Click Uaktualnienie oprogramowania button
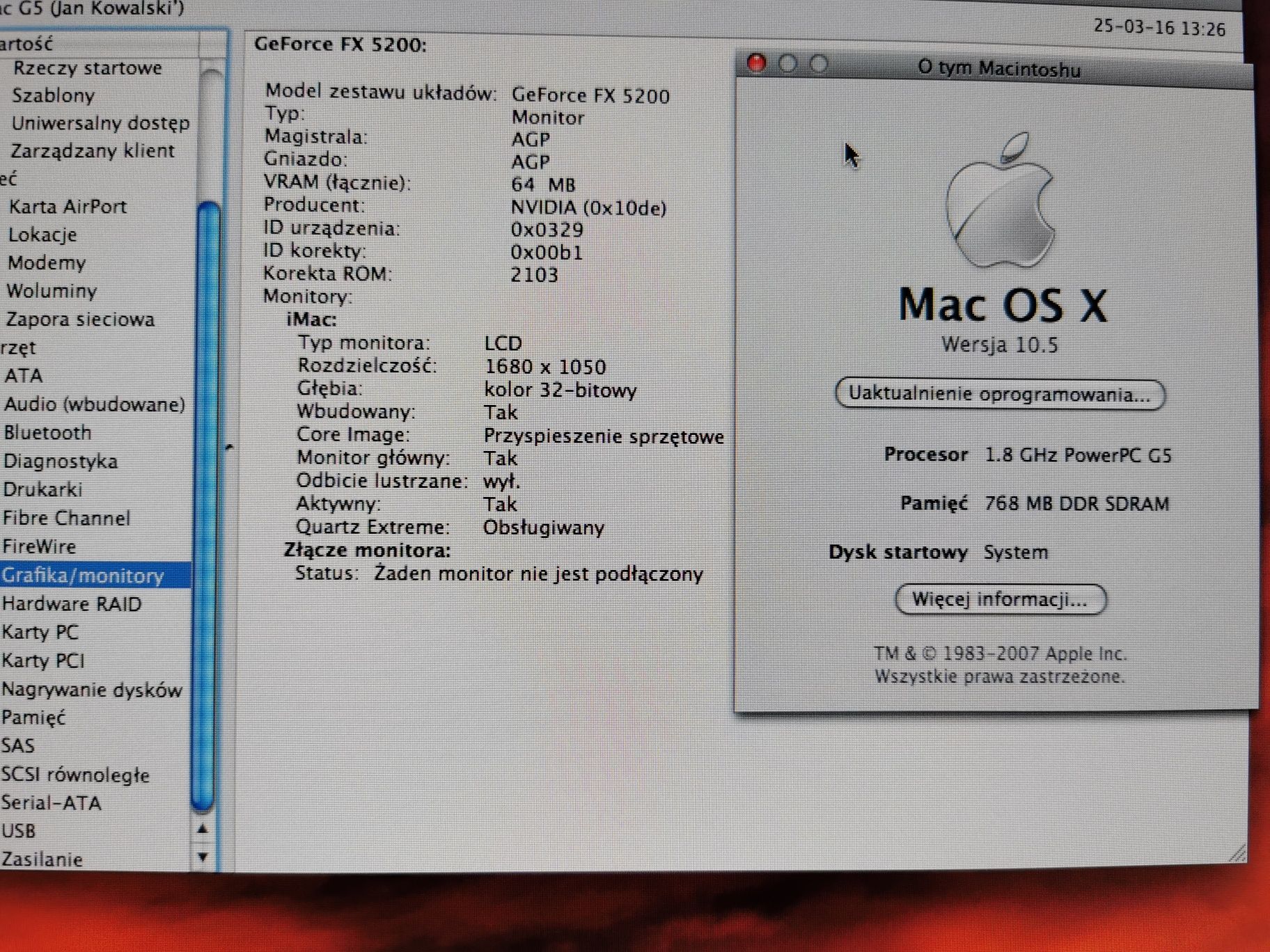 (x=1000, y=395)
